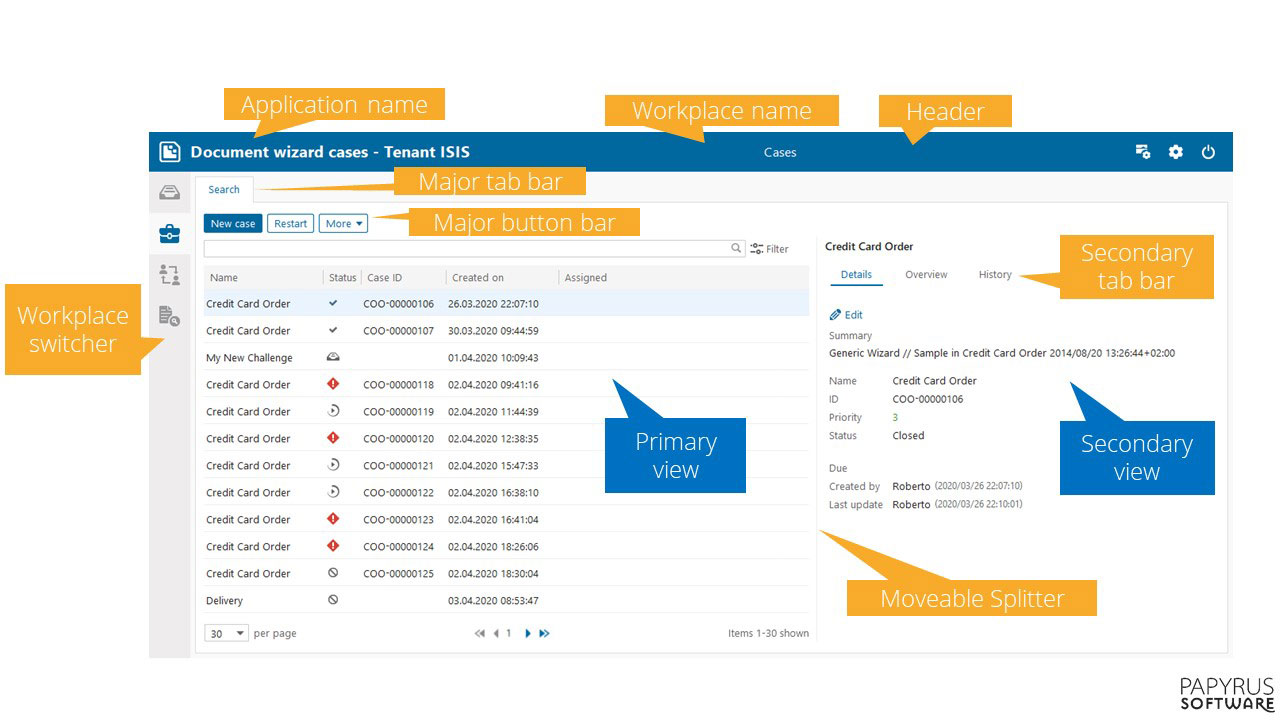Select the briefcase workplace icon in the switcher
The height and width of the screenshot is (720, 1280).
click(x=170, y=231)
